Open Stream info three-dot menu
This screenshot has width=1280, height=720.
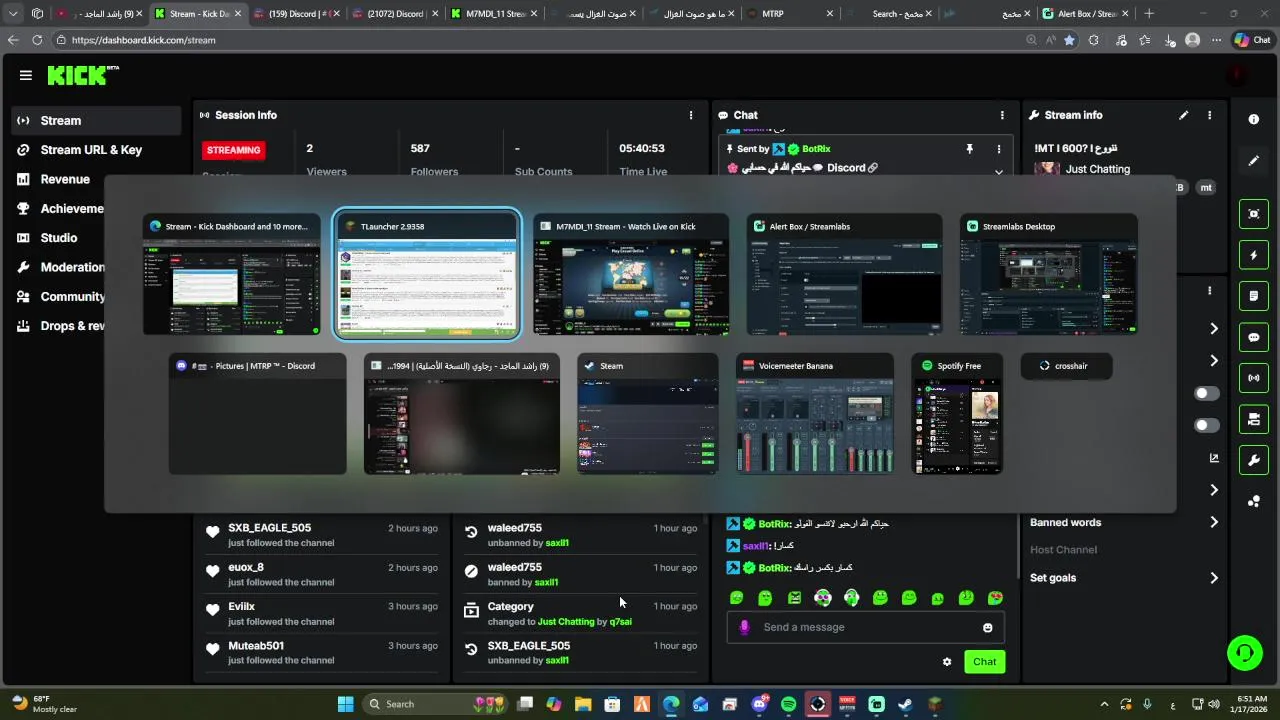(1209, 115)
